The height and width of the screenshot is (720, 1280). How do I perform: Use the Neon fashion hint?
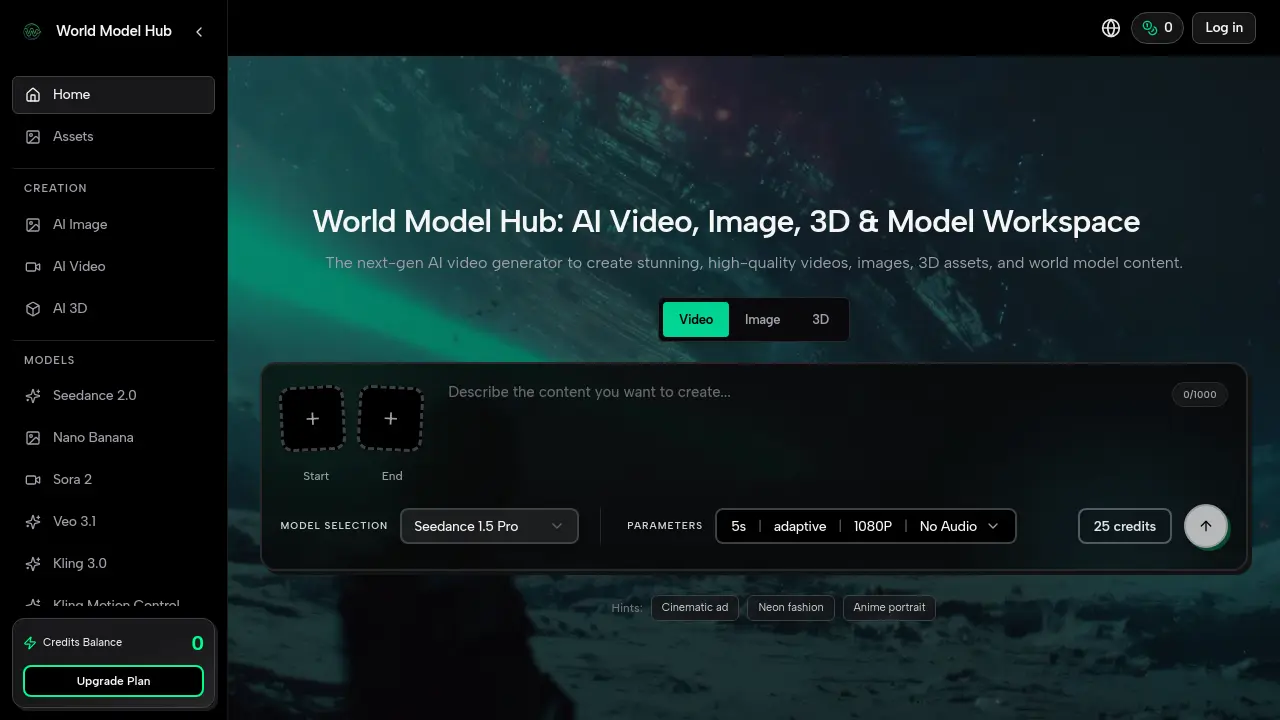coord(791,608)
